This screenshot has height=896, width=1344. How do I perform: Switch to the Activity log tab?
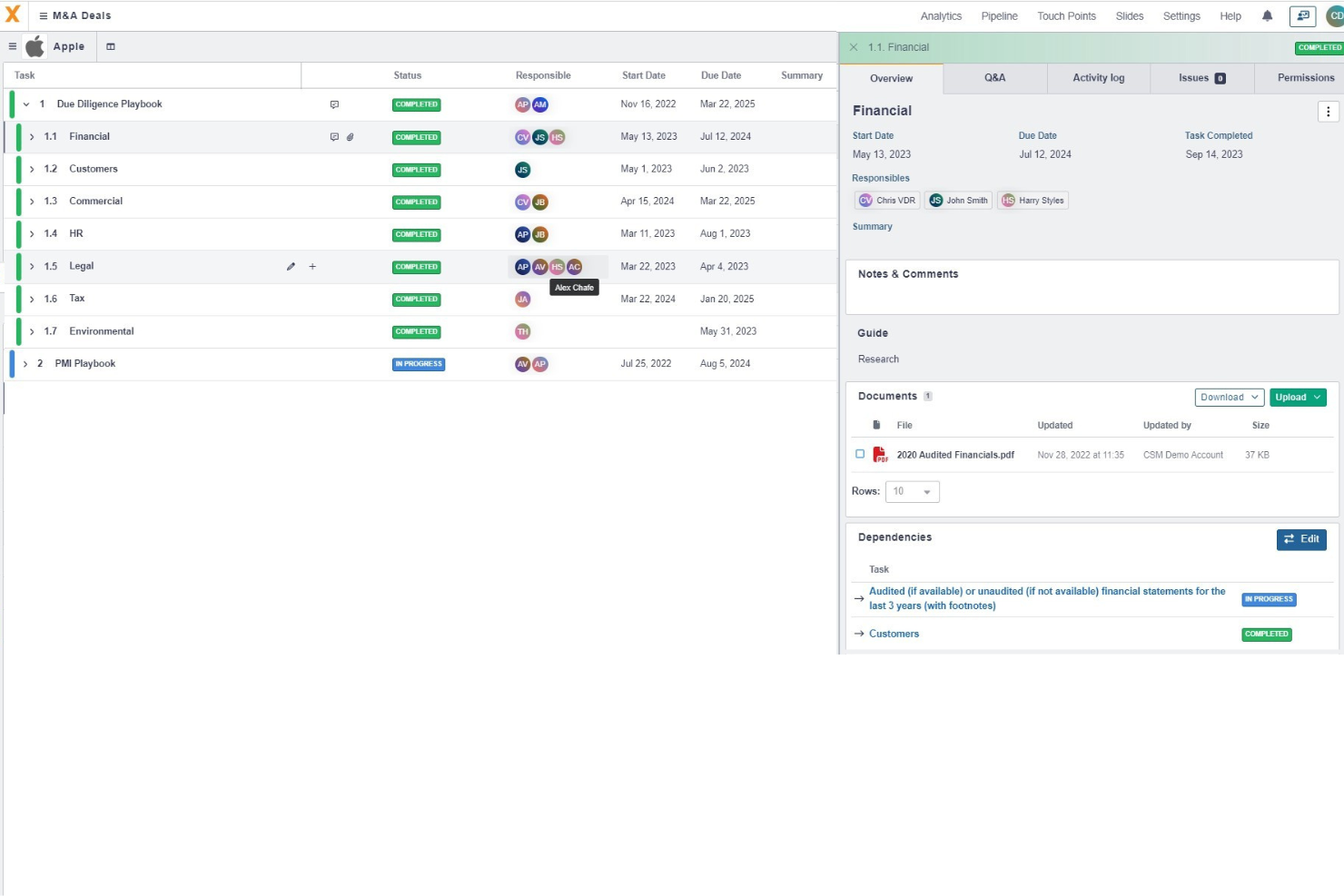pyautogui.click(x=1098, y=78)
